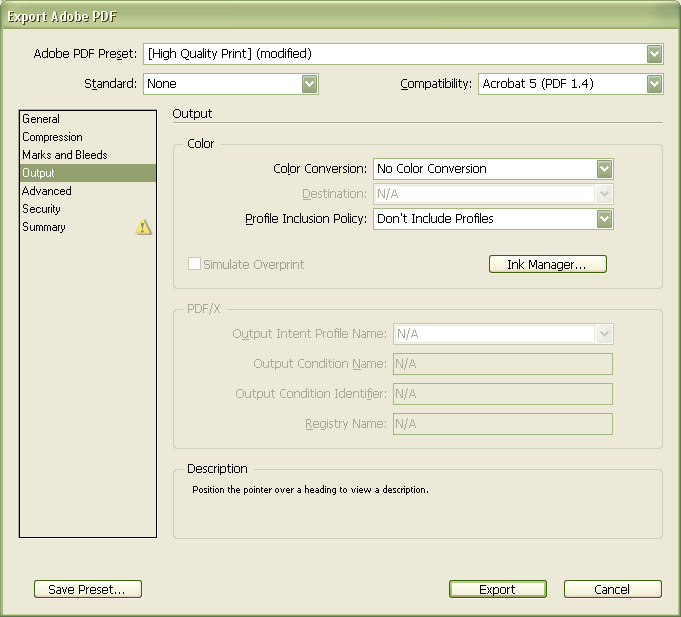Expand the Destination dropdown arrow
Viewport: 681px width, 617px height.
(x=604, y=194)
